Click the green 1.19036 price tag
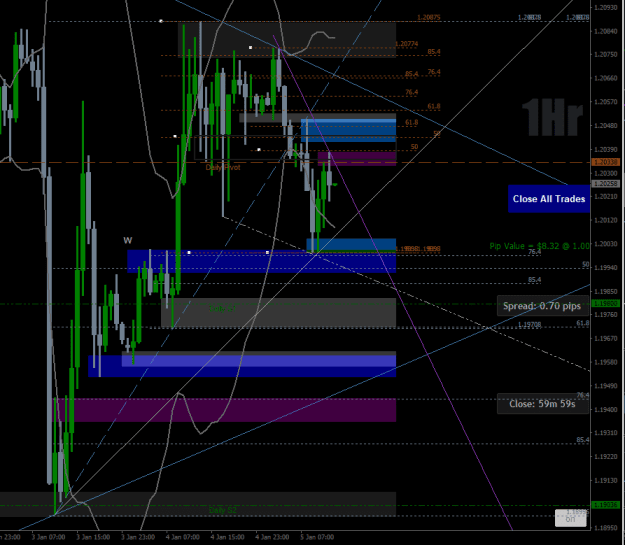This screenshot has width=625, height=545. point(606,505)
